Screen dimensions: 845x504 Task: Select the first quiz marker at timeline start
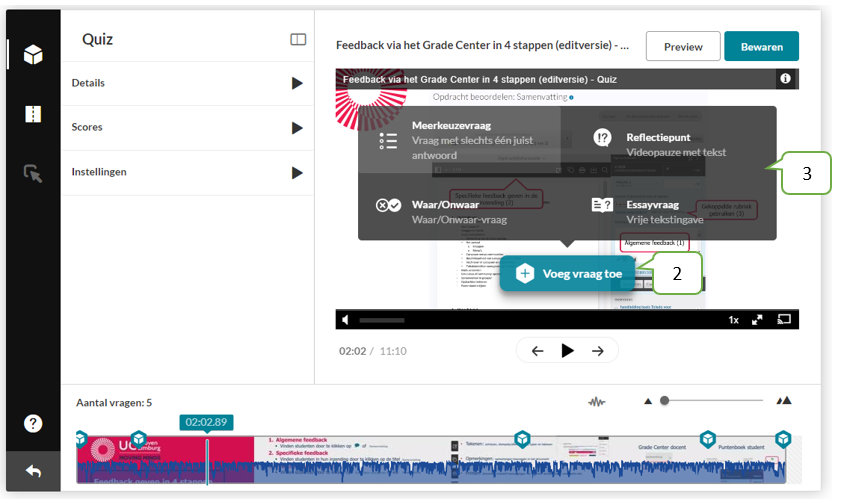tap(81, 439)
